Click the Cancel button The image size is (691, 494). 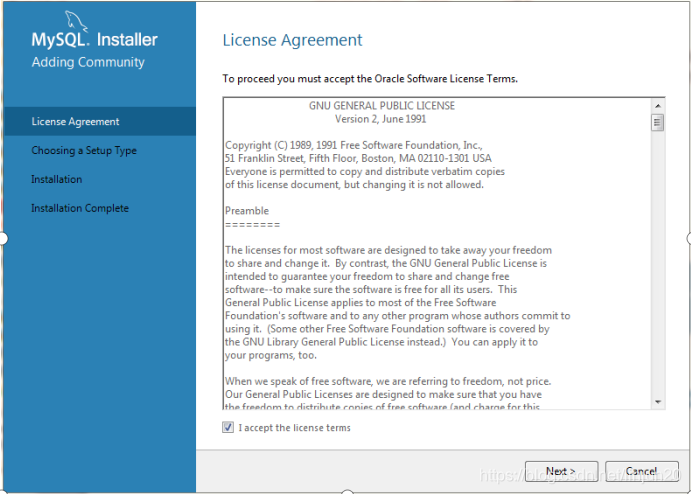[641, 471]
